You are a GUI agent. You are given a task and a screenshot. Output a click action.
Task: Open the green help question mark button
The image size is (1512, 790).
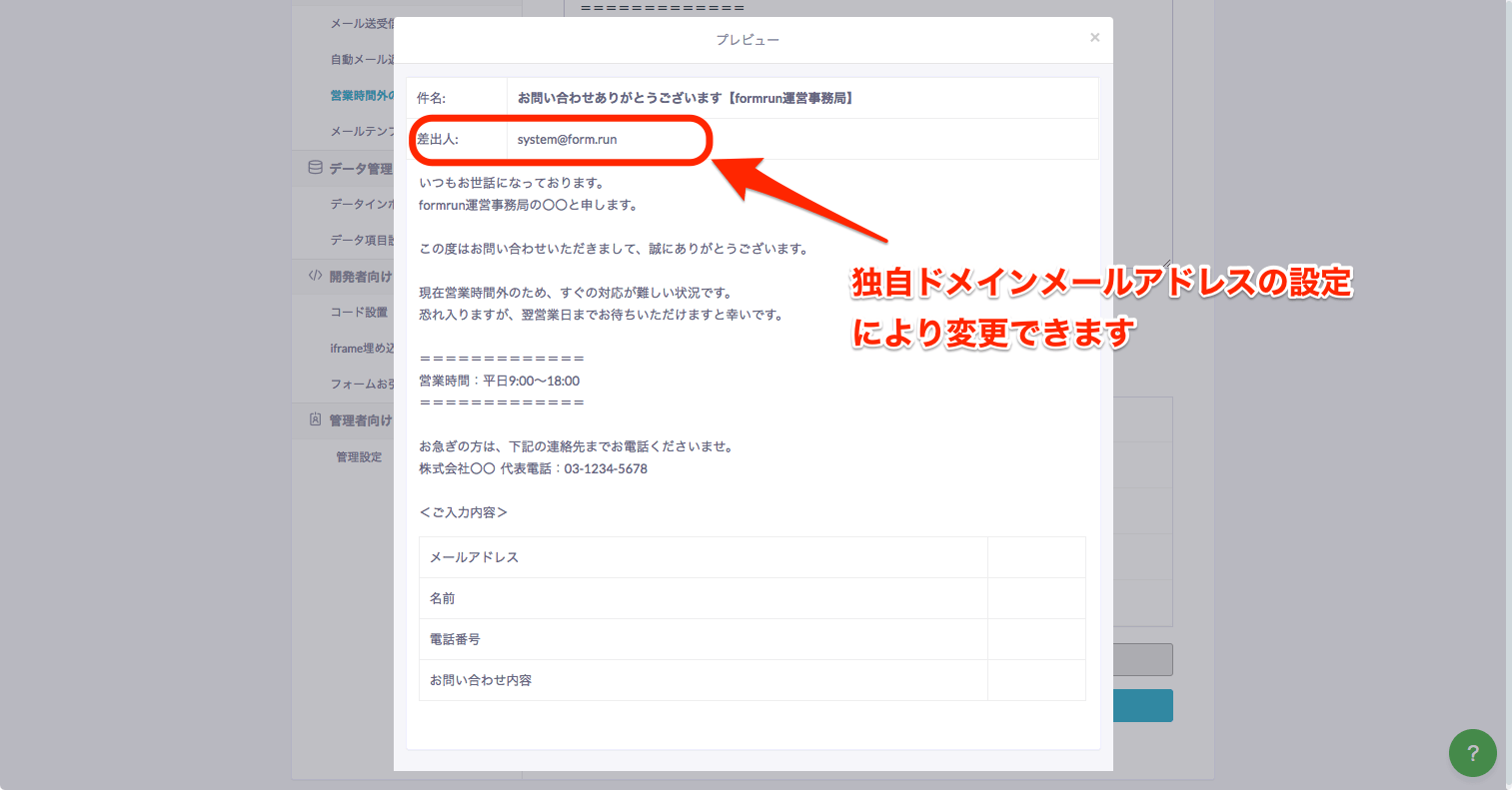click(1471, 753)
